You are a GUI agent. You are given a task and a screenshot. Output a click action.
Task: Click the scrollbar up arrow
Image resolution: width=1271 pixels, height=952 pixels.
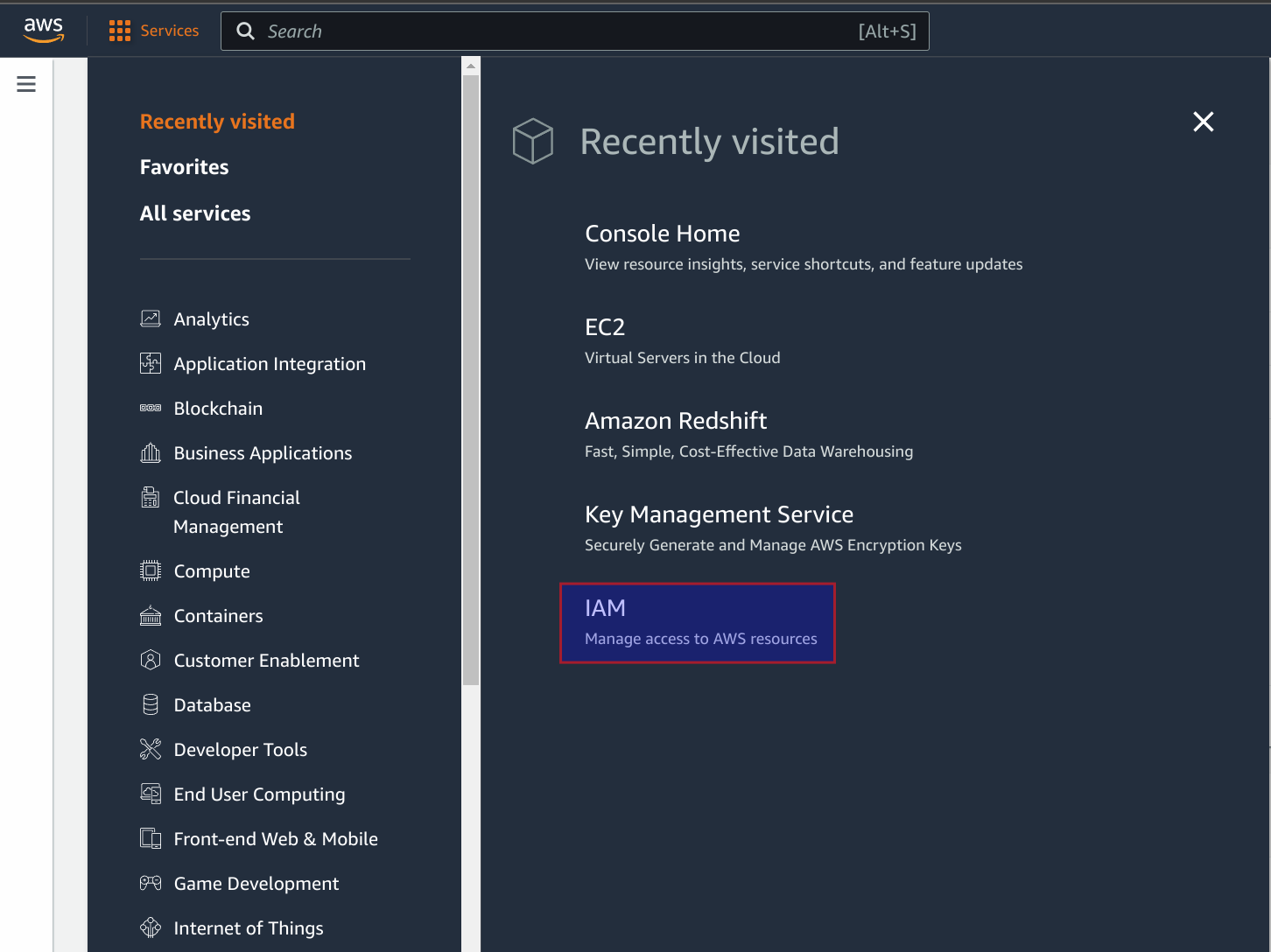pyautogui.click(x=471, y=66)
